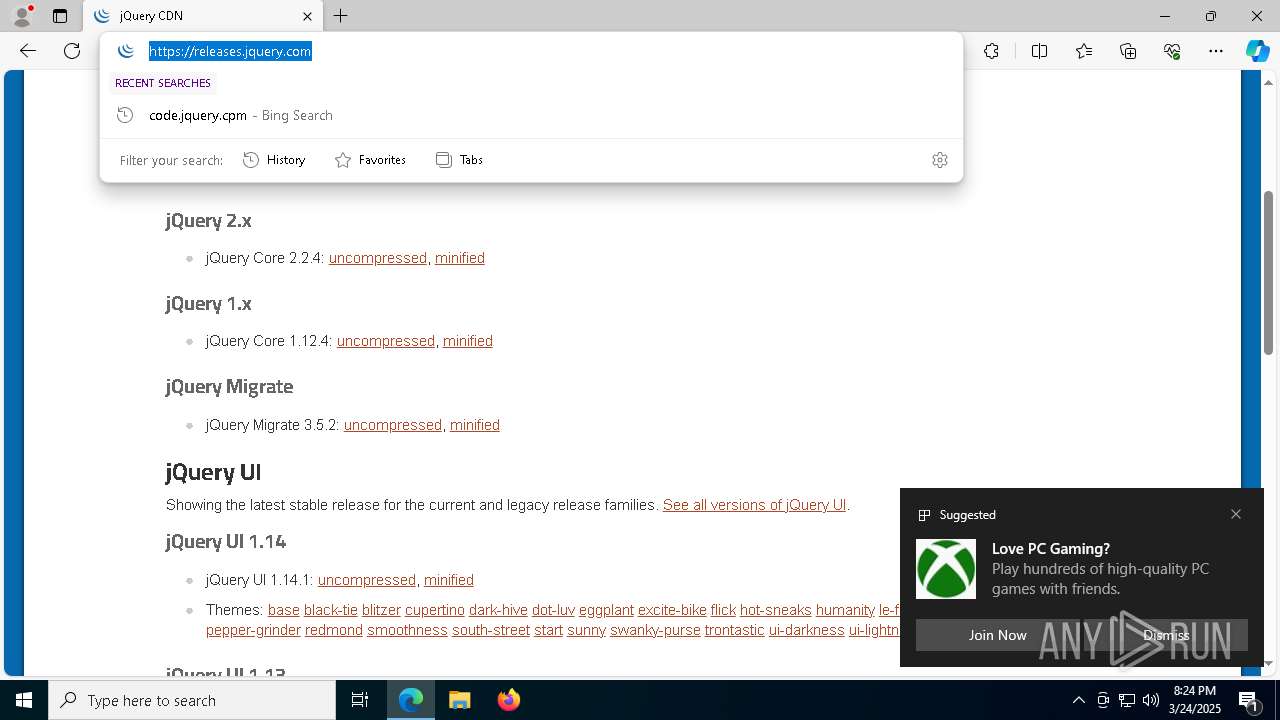Open the excite-bike theme link
The image size is (1280, 720).
(672, 610)
